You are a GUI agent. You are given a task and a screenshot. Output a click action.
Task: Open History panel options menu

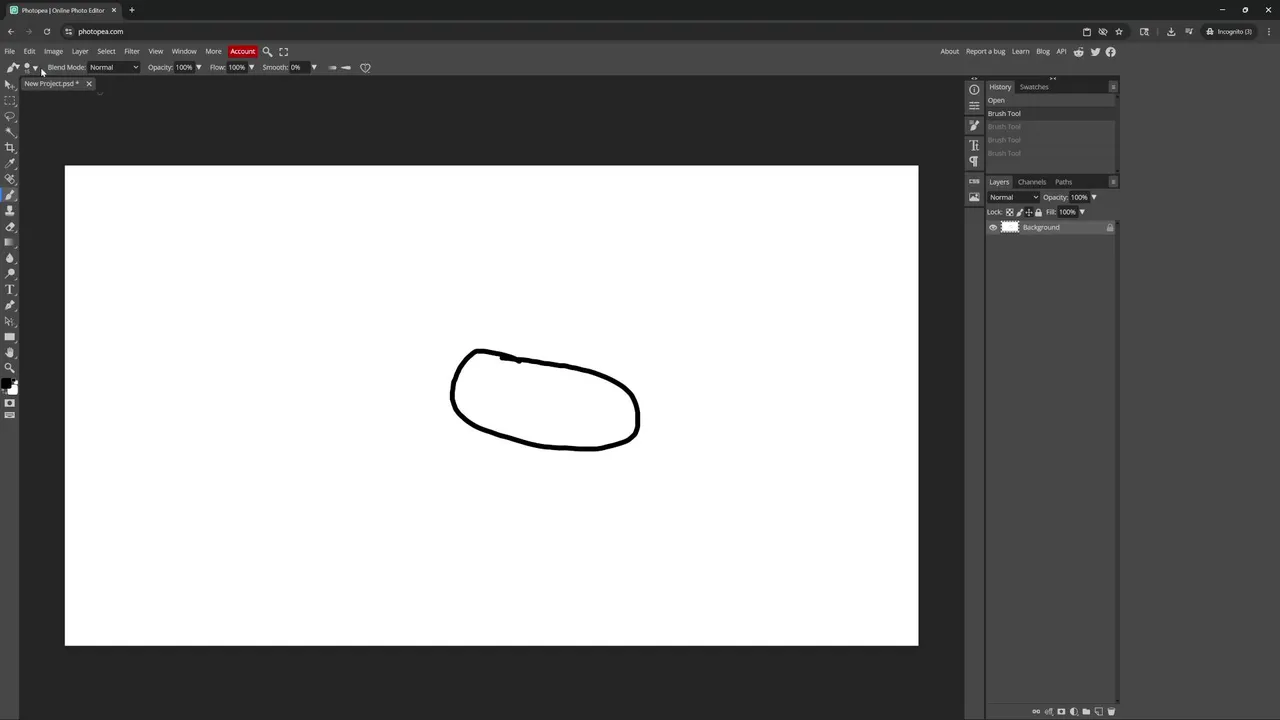click(1113, 87)
